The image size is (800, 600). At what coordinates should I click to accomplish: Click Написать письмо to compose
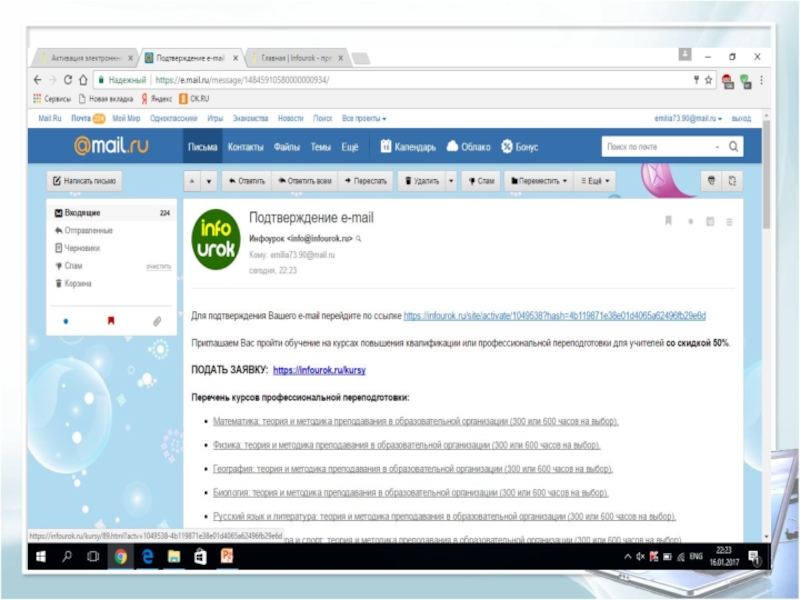(84, 181)
